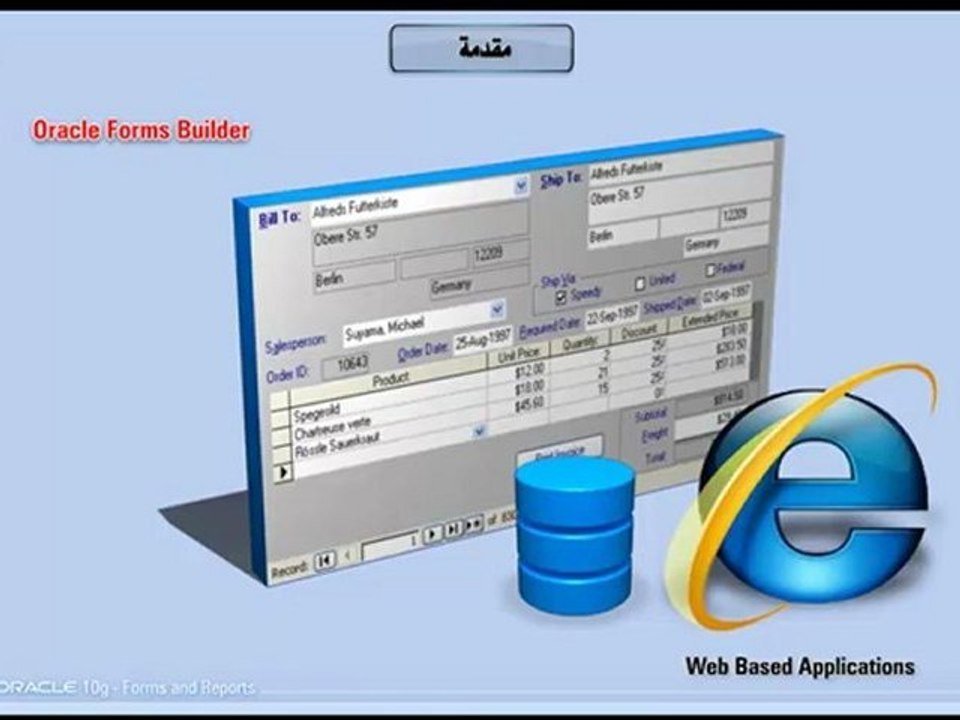This screenshot has width=960, height=720.
Task: Go to next record in navigator
Action: 432,534
